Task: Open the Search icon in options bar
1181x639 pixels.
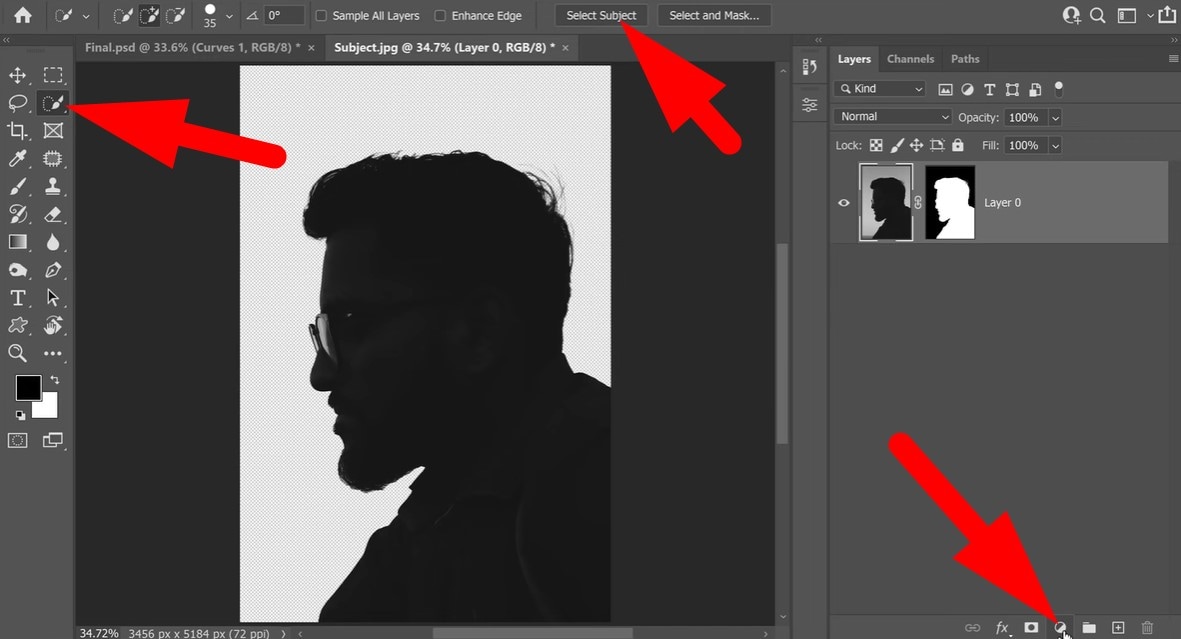Action: (x=1098, y=15)
